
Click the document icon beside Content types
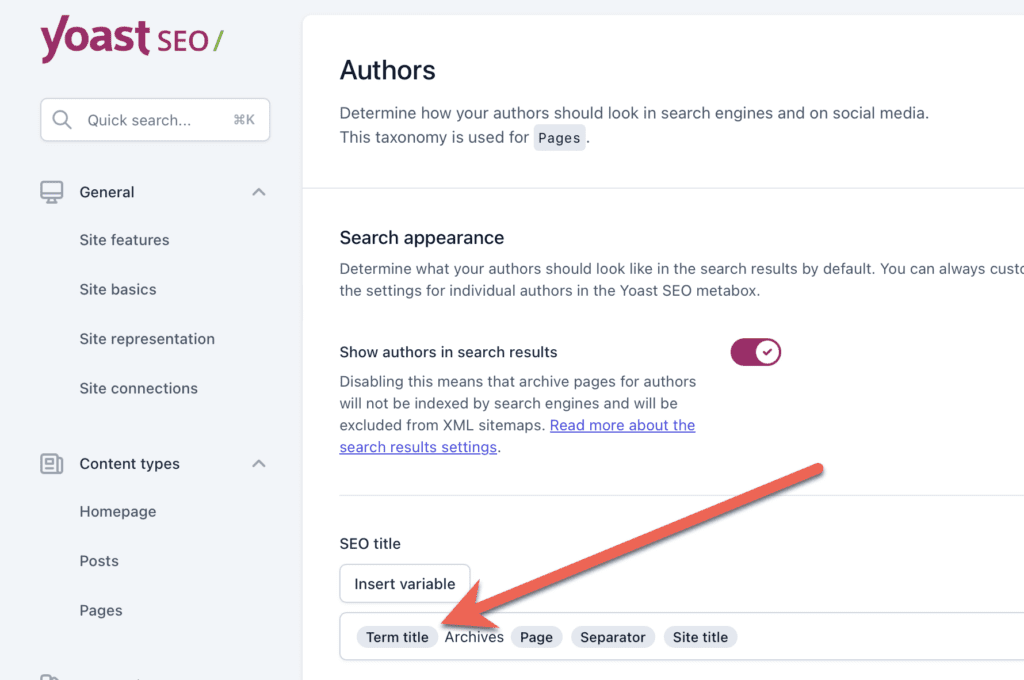(x=51, y=463)
